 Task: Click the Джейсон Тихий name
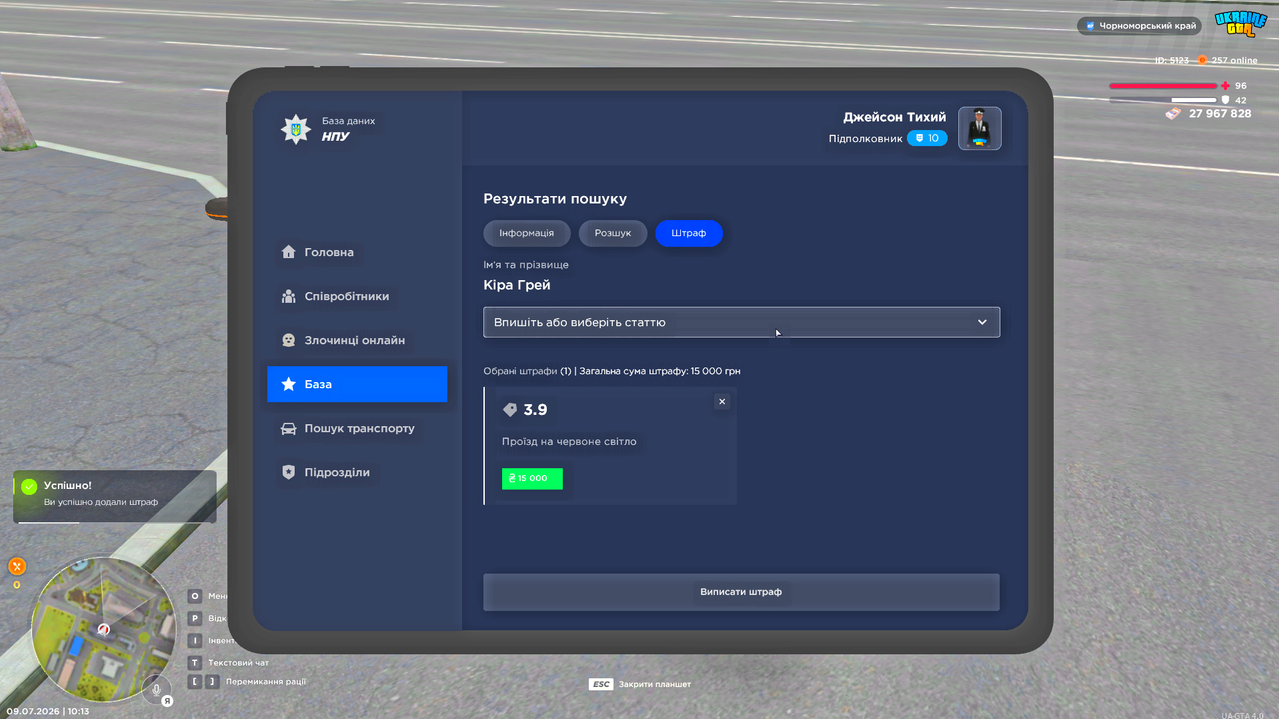pyautogui.click(x=894, y=117)
